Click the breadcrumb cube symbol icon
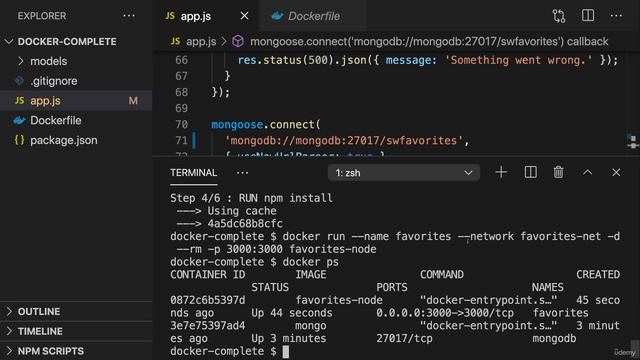Screen dimensions: 640x360 (x=238, y=41)
